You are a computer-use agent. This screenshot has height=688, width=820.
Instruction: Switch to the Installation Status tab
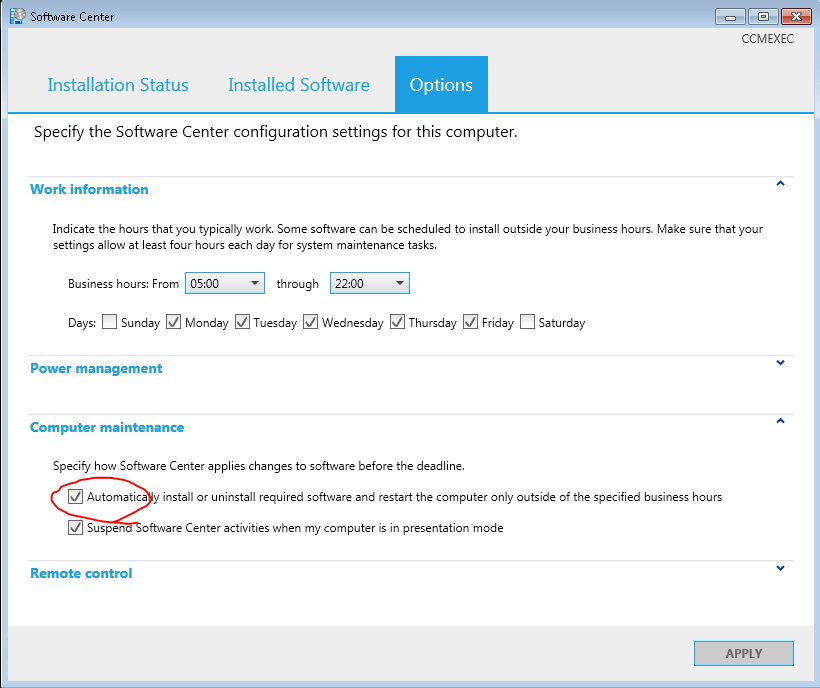coord(117,85)
